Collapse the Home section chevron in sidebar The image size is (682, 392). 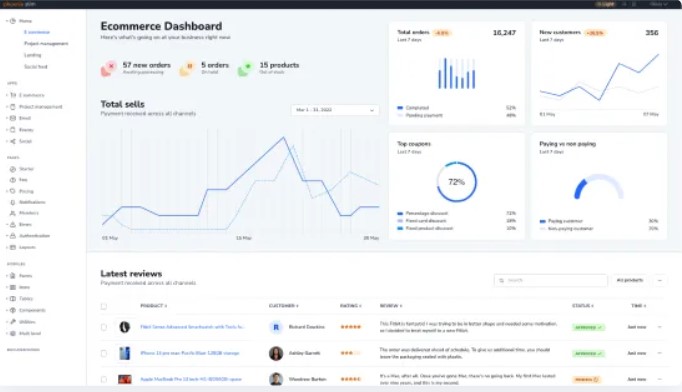tap(7, 21)
